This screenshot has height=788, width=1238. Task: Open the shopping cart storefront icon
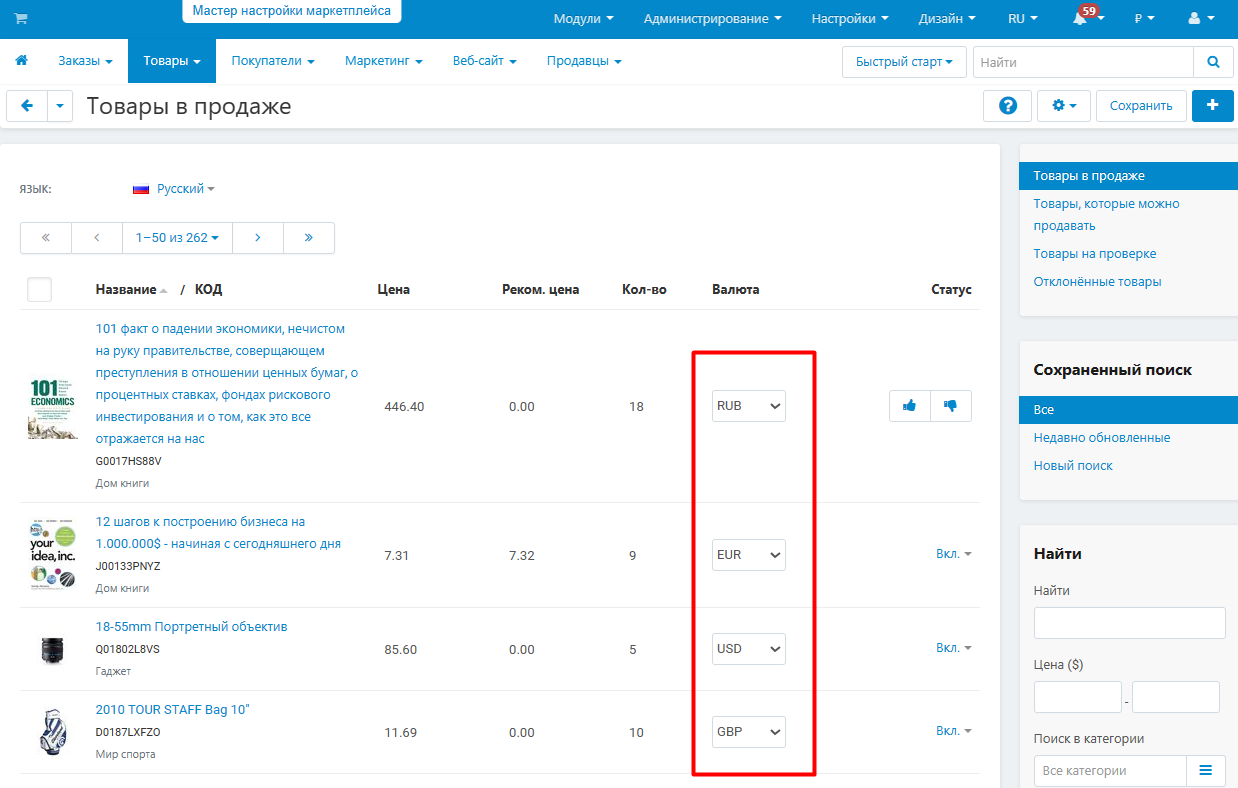coord(21,18)
